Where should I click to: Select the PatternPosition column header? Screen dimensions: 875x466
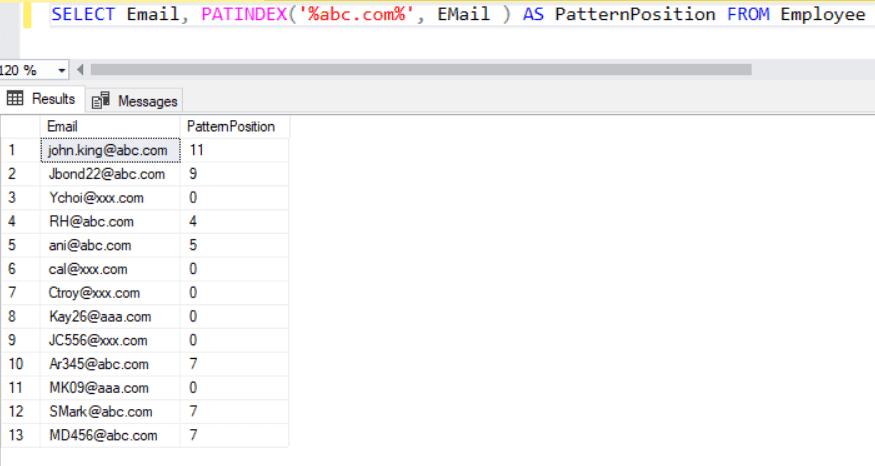[x=234, y=126]
